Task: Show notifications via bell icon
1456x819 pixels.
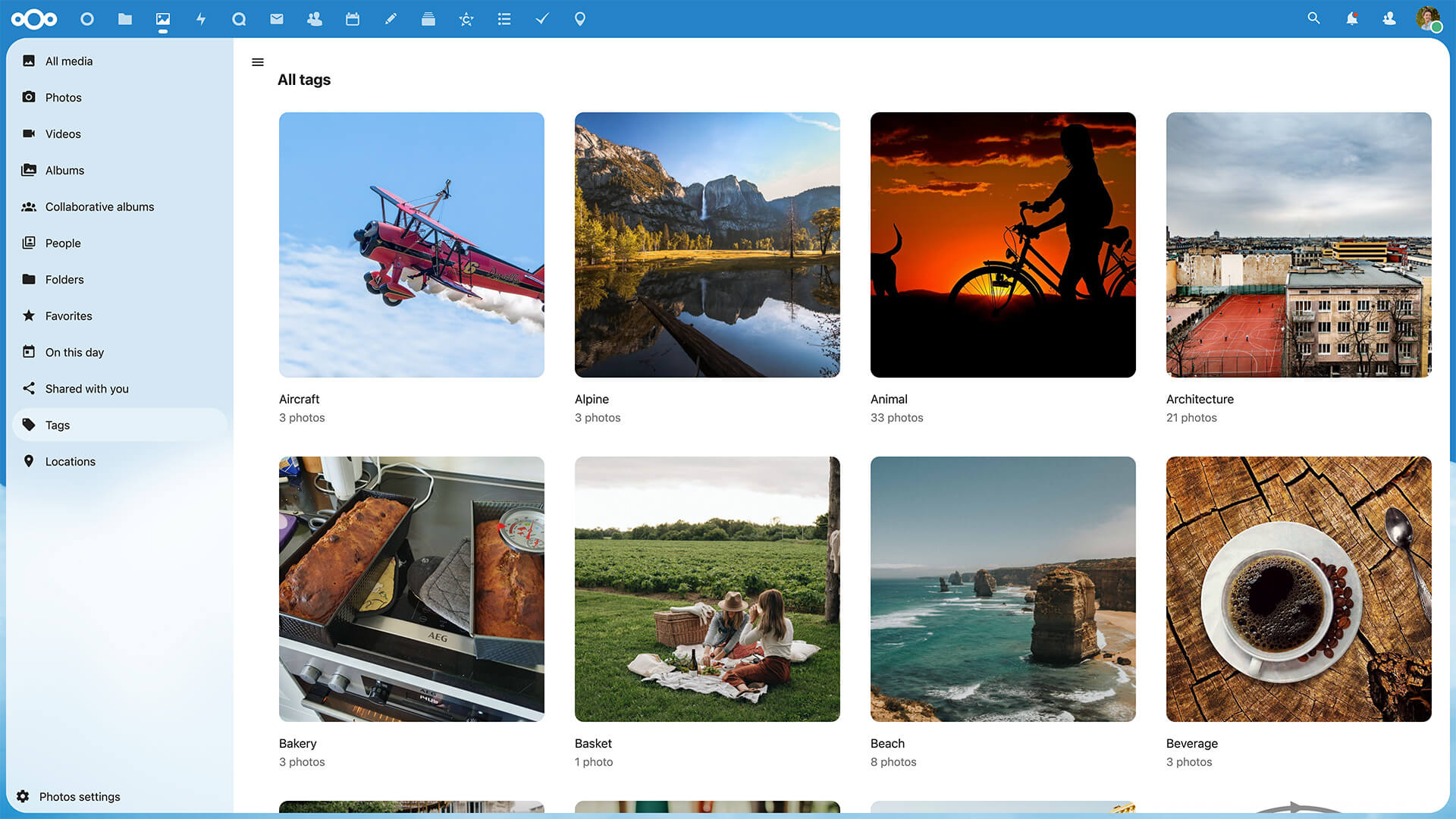Action: (x=1352, y=18)
